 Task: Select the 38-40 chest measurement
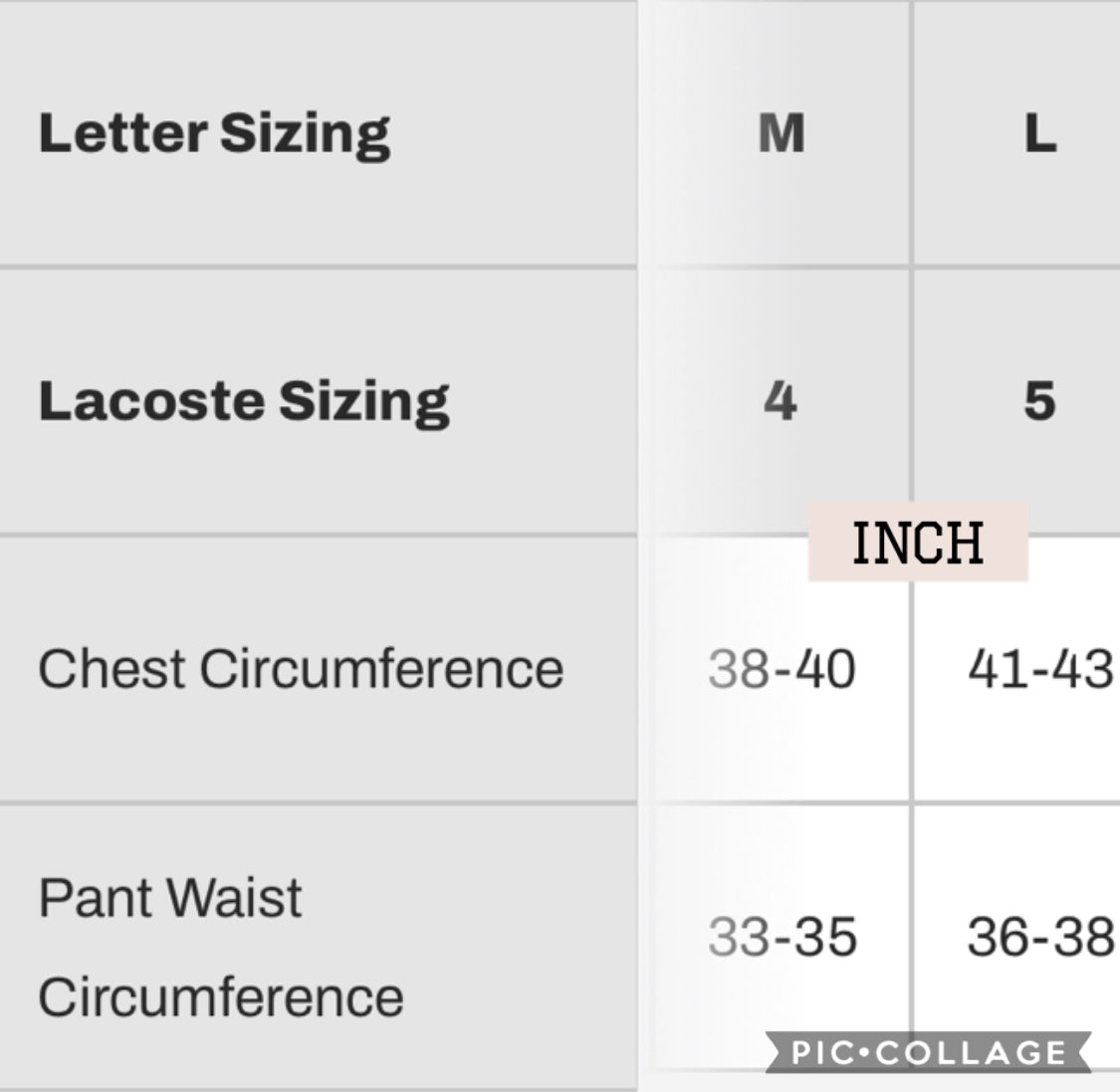point(782,668)
